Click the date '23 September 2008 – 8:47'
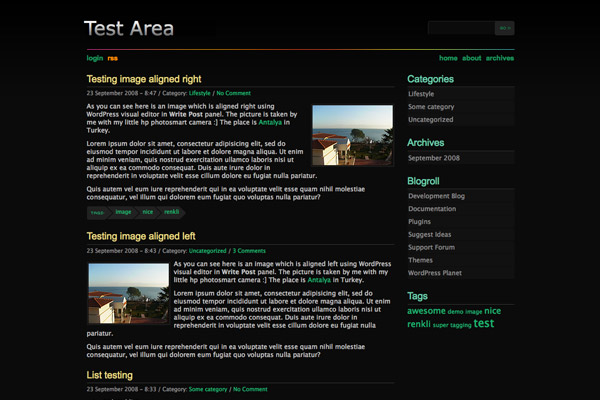600x400 pixels. click(121, 93)
